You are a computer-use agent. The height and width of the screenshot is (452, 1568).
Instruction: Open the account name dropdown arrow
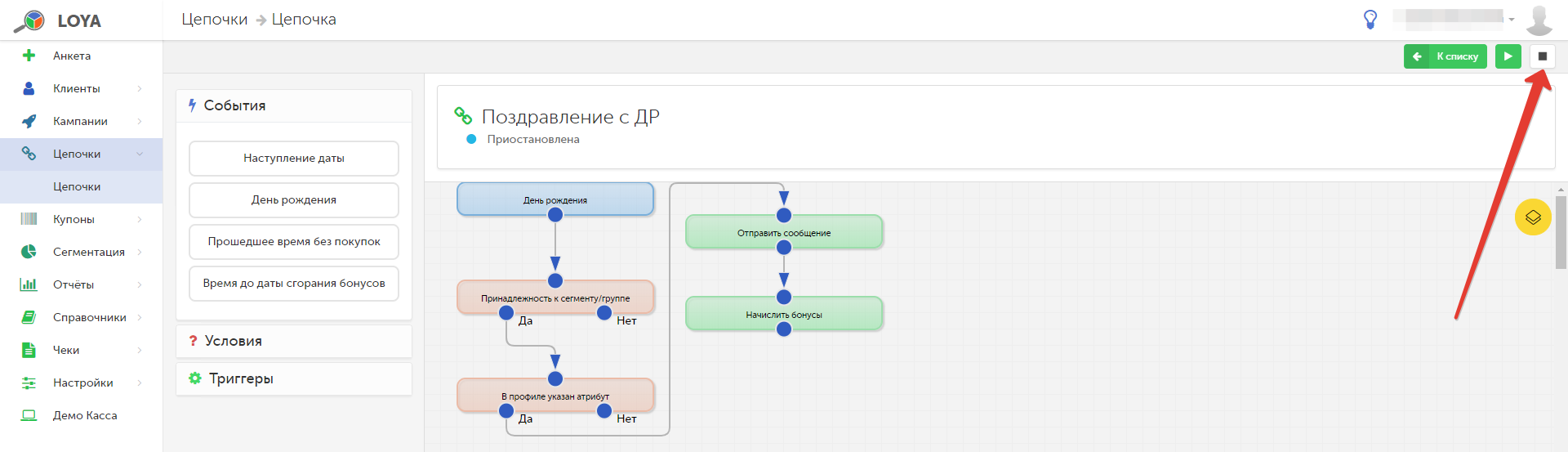click(1512, 20)
